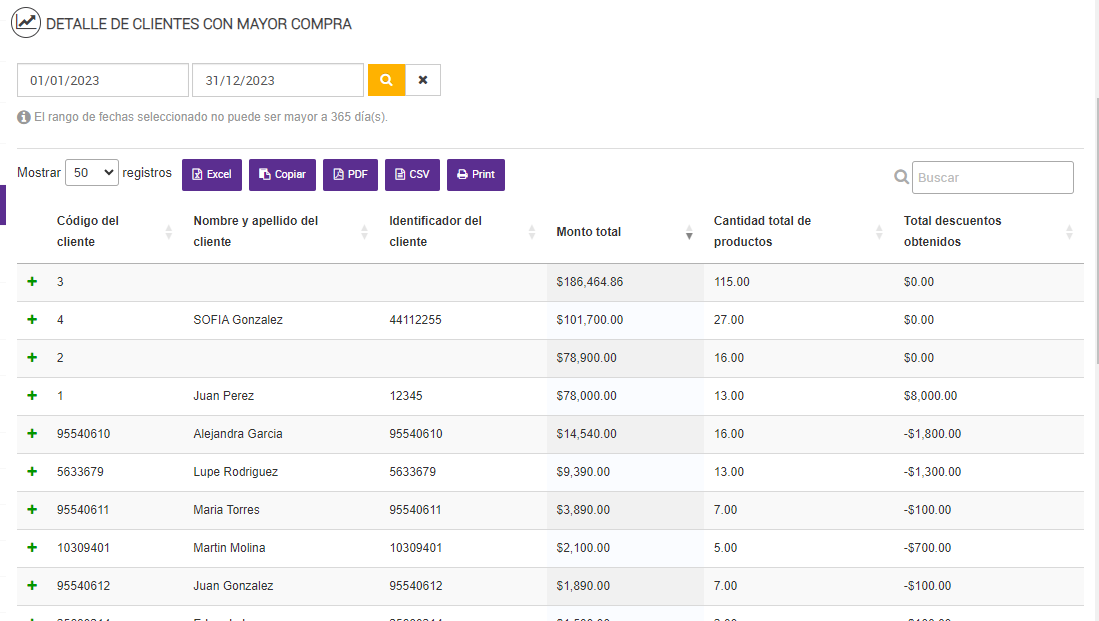
Task: Click the info icon near date range note
Action: [x=24, y=117]
